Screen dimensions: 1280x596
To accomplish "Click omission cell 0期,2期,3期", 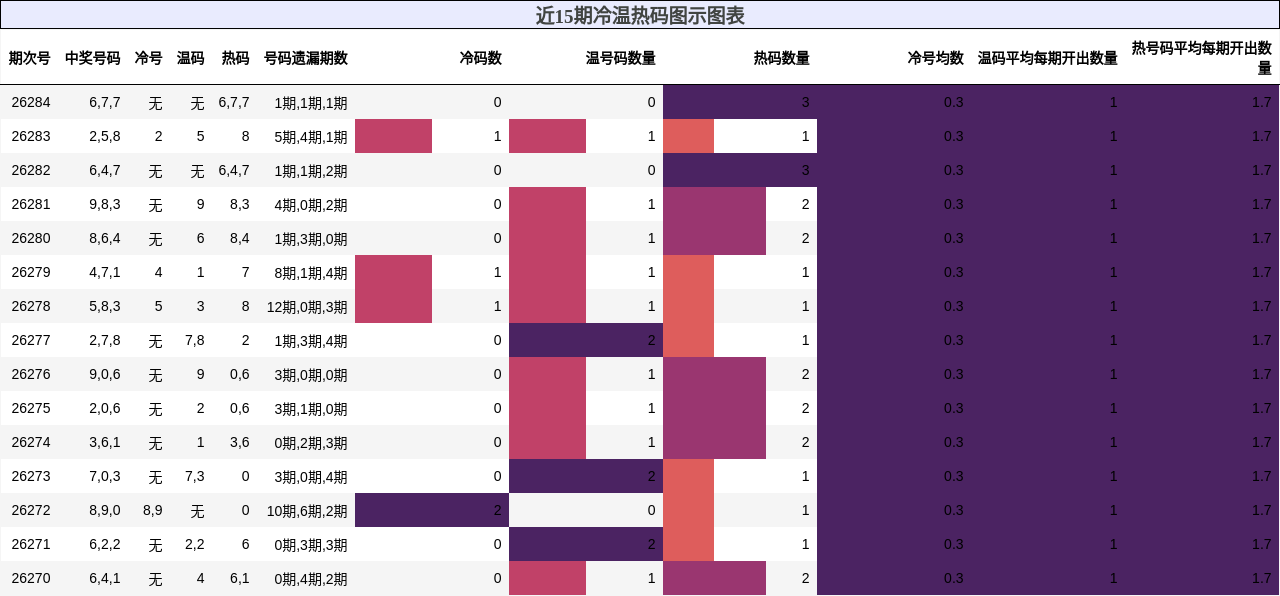I will 311,442.
